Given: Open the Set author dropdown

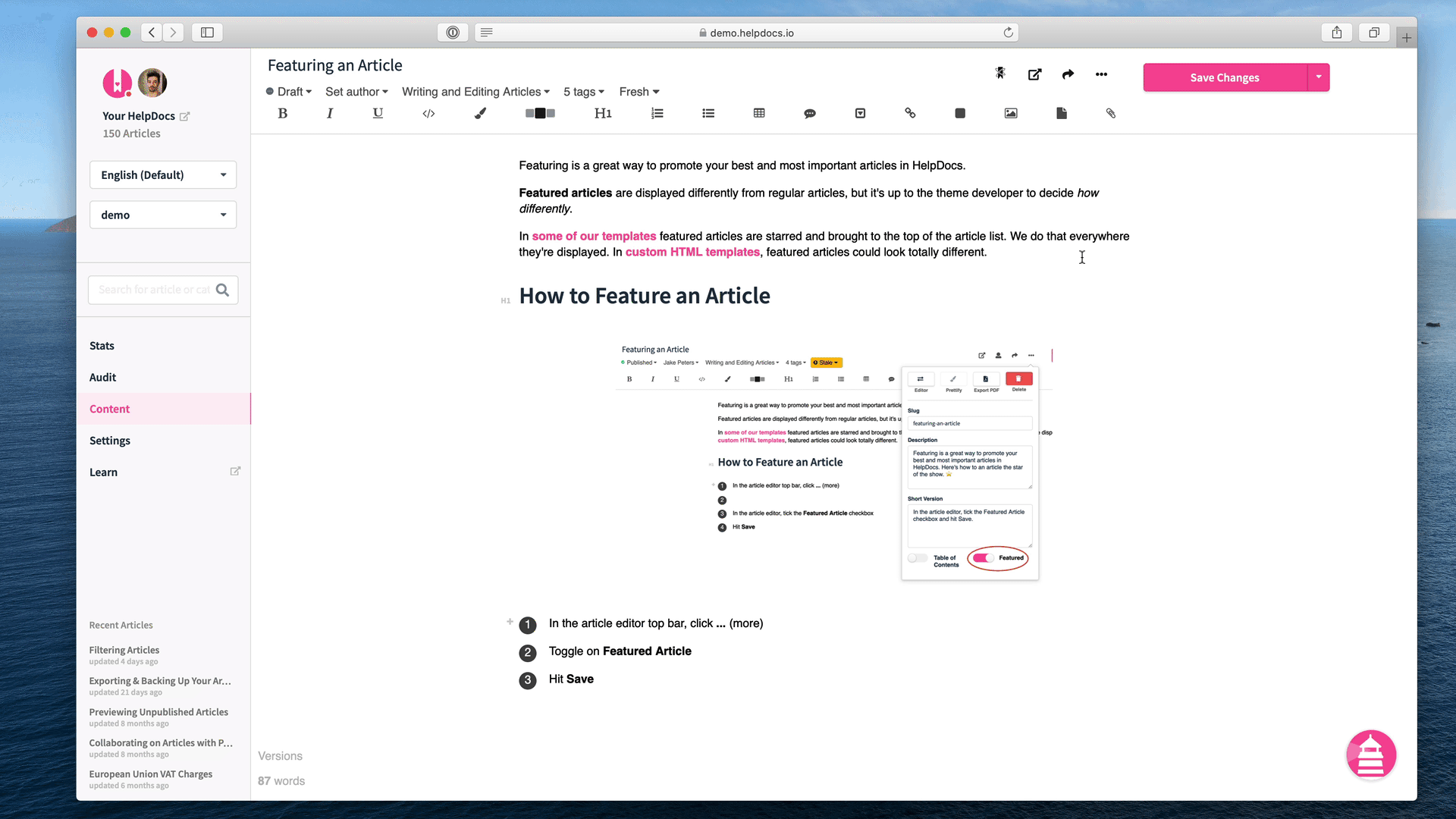Looking at the screenshot, I should click(356, 92).
